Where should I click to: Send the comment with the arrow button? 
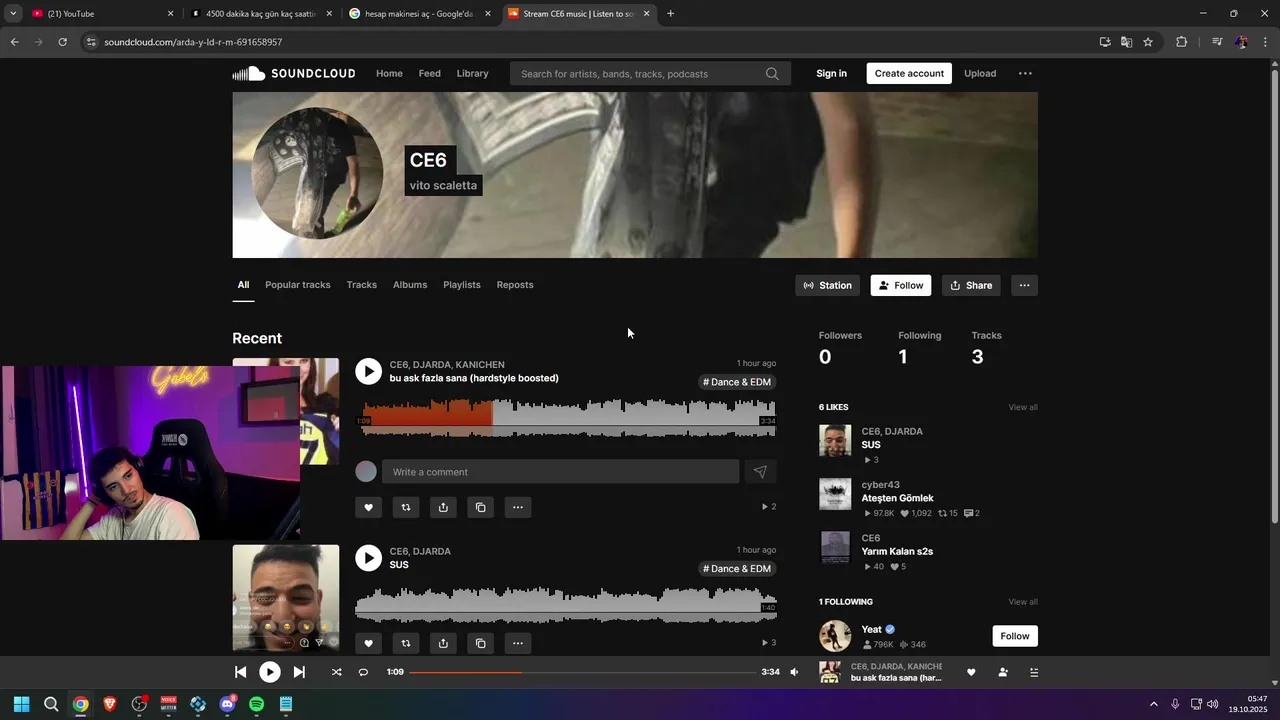coord(760,472)
